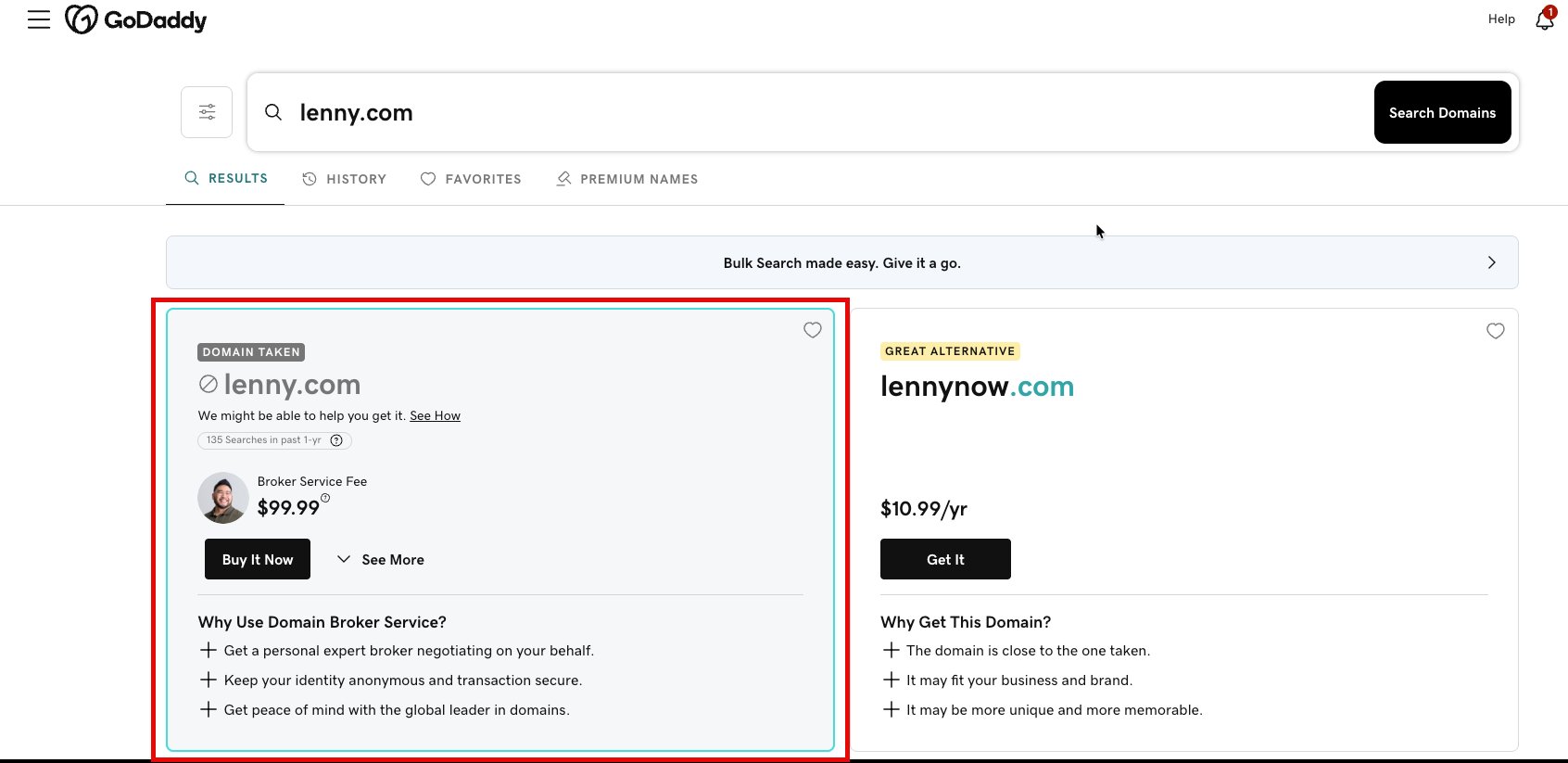Expand 'Get peace of mind' item
Viewport: 1568px width, 763px height.
pos(209,709)
